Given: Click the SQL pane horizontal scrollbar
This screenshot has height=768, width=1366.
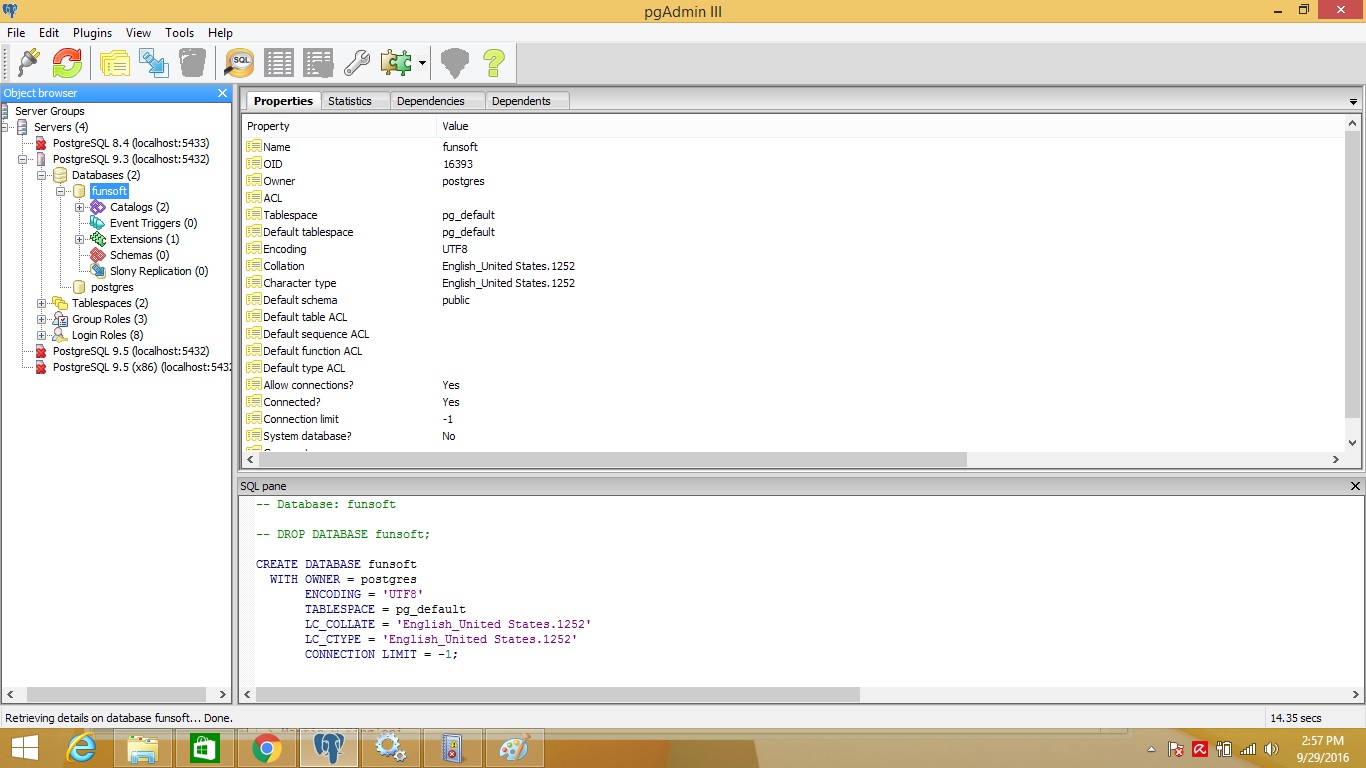Looking at the screenshot, I should point(557,694).
